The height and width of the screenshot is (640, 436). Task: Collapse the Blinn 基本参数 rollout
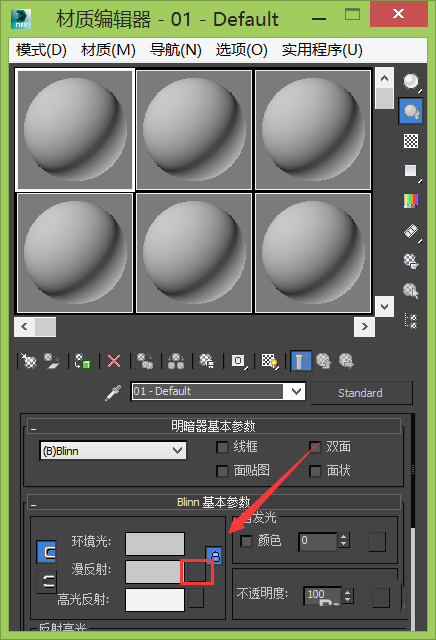tap(214, 502)
